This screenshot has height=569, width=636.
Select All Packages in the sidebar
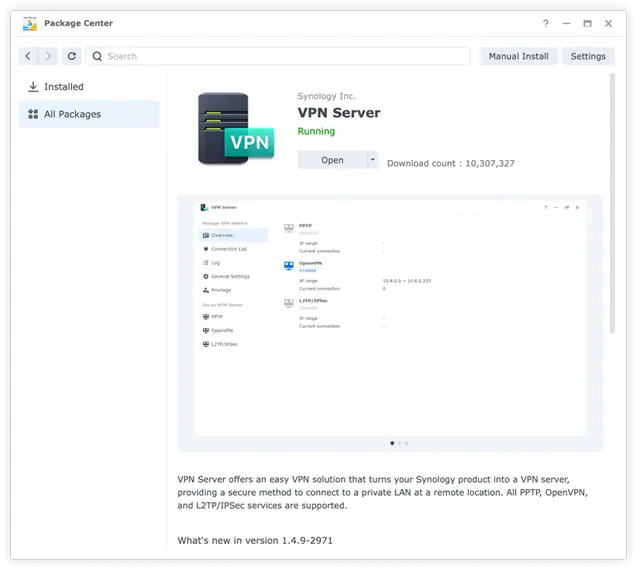pyautogui.click(x=72, y=114)
